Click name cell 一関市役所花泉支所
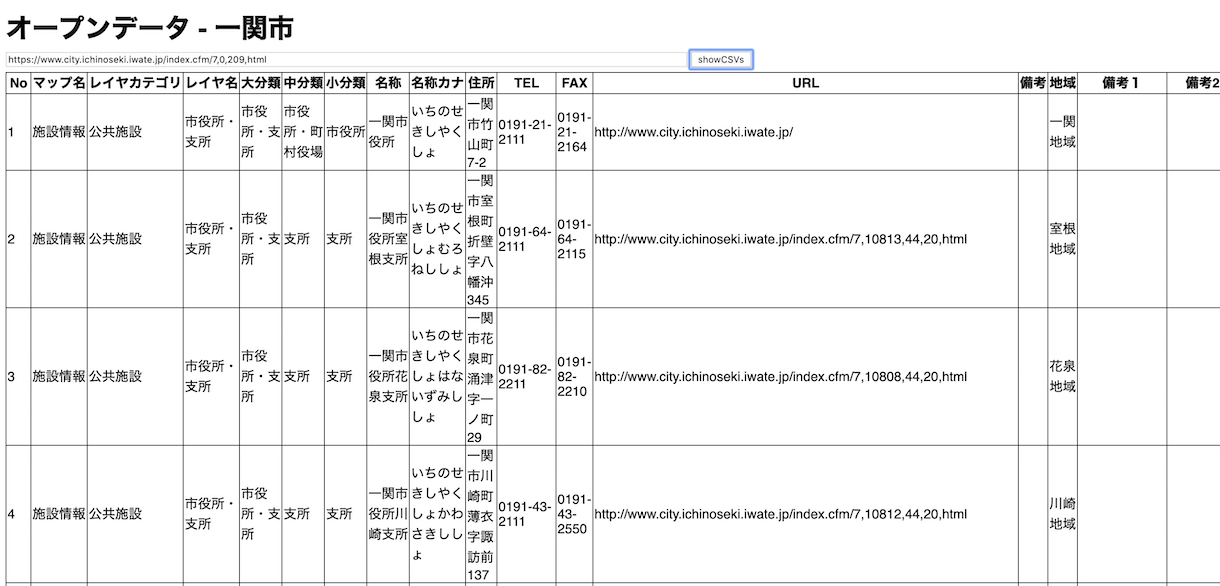 click(388, 377)
